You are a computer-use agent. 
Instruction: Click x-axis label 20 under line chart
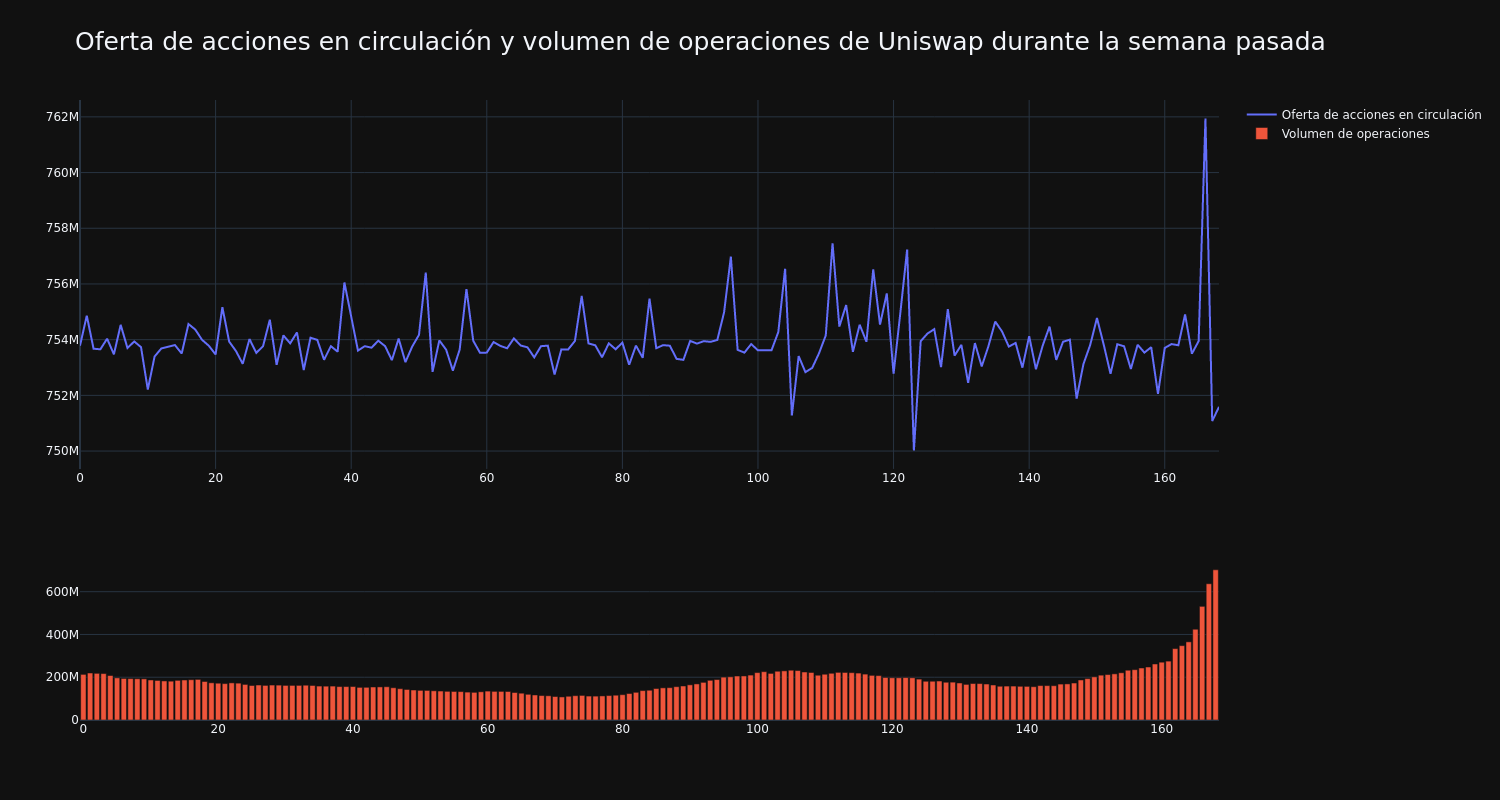[215, 478]
